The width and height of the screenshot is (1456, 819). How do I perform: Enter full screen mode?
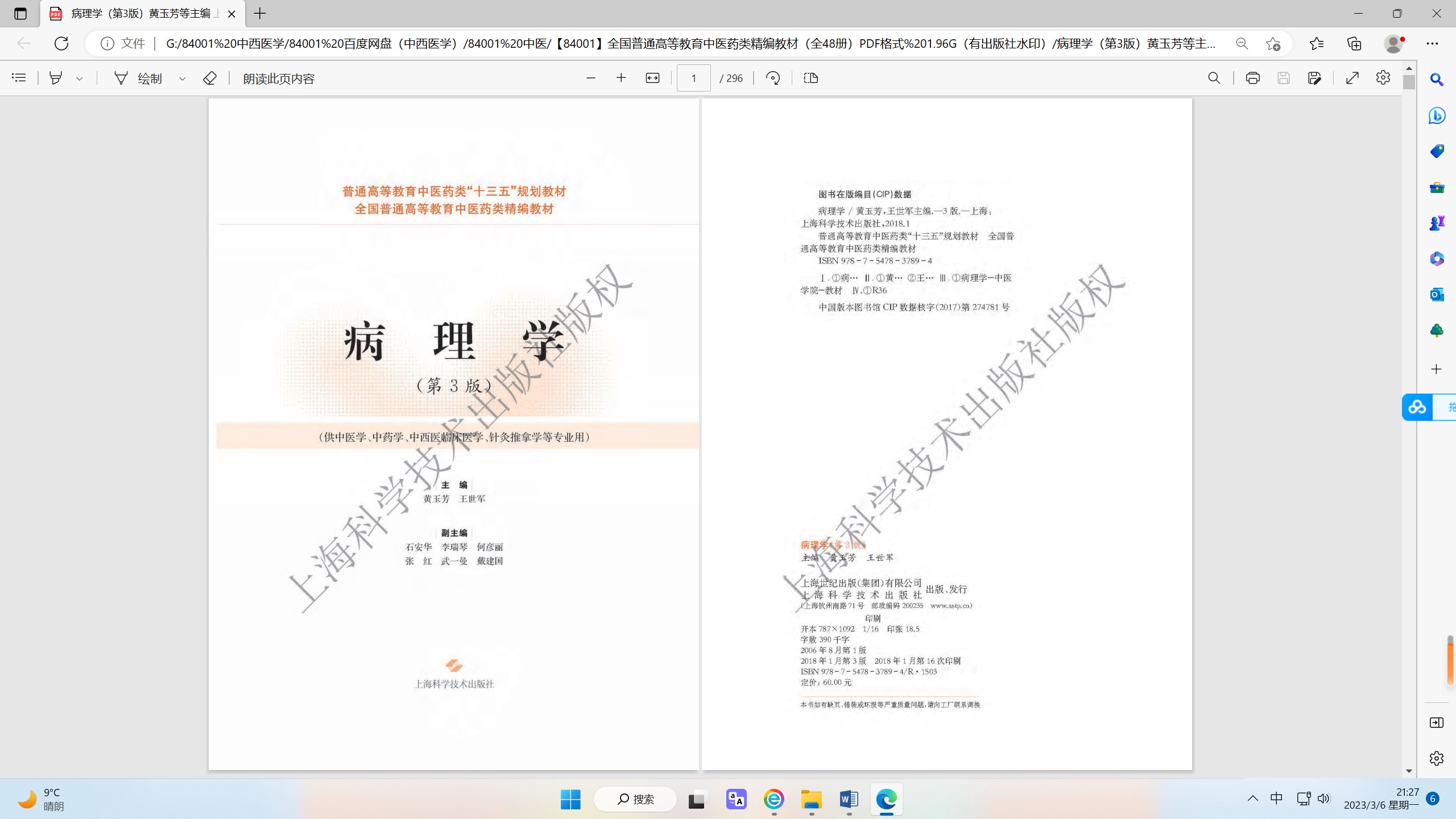coord(1352,78)
